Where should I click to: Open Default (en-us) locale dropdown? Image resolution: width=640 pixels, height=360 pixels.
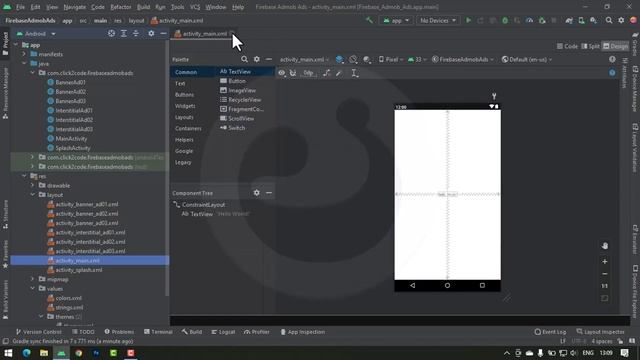point(527,60)
